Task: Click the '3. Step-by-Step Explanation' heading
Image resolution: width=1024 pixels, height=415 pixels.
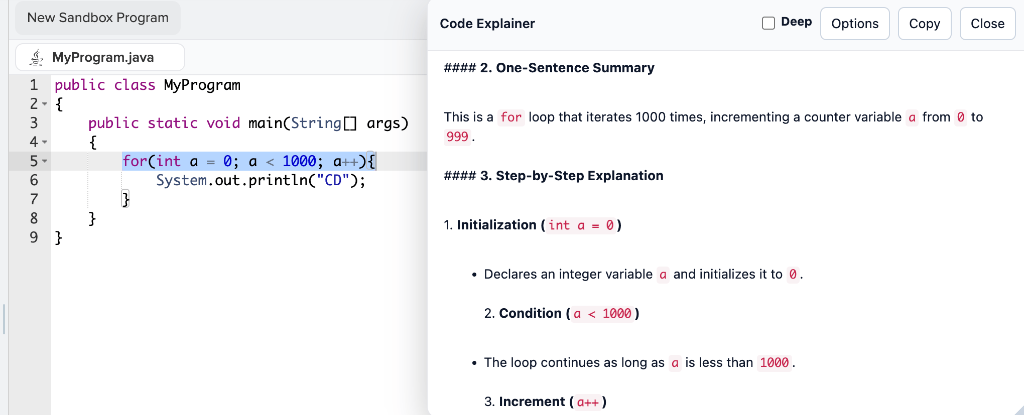Action: click(x=553, y=176)
